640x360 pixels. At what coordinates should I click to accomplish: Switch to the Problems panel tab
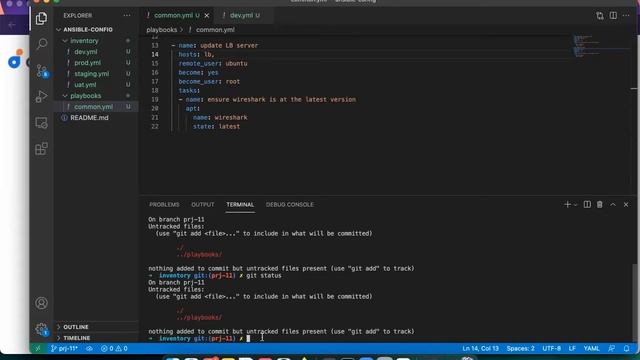pos(164,204)
